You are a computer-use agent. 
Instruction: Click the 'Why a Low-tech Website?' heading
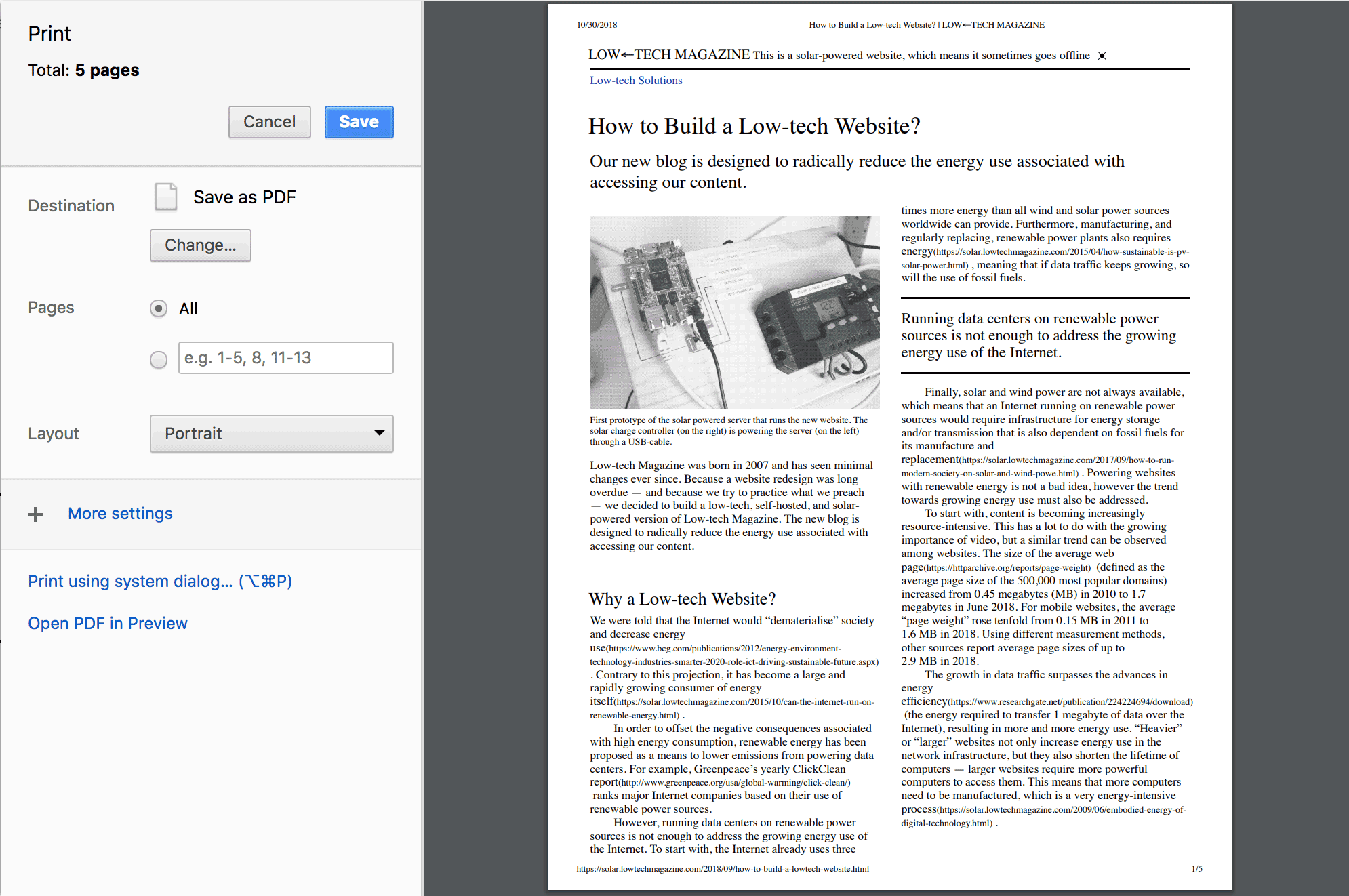(682, 599)
